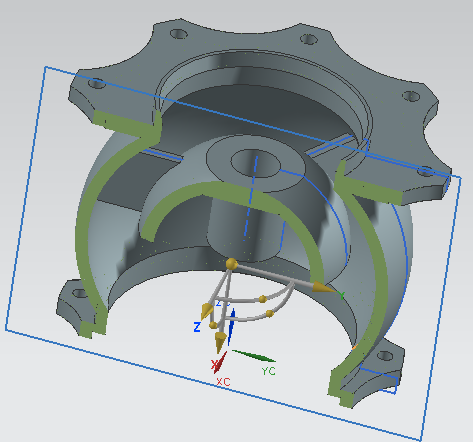Select rotation sphere between Z and X arrows
473x442 pixels.
click(x=213, y=325)
